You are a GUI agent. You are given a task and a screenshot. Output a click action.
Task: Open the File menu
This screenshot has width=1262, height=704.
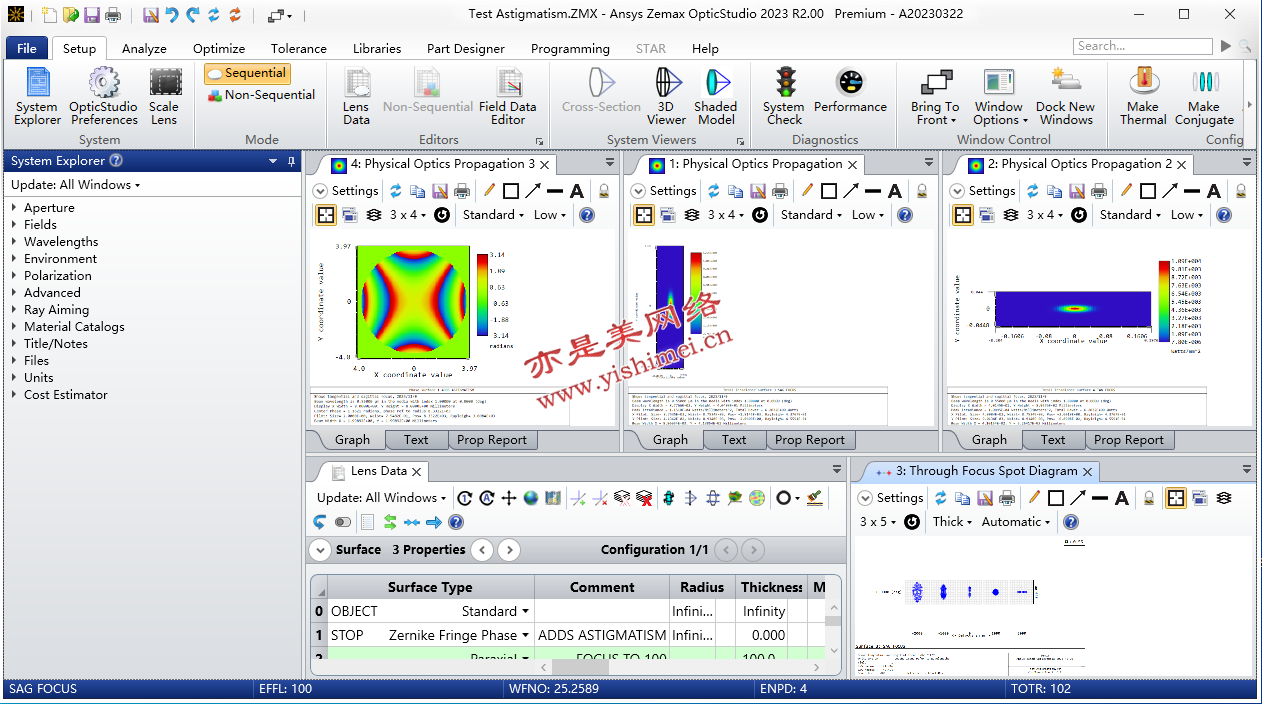pos(27,48)
